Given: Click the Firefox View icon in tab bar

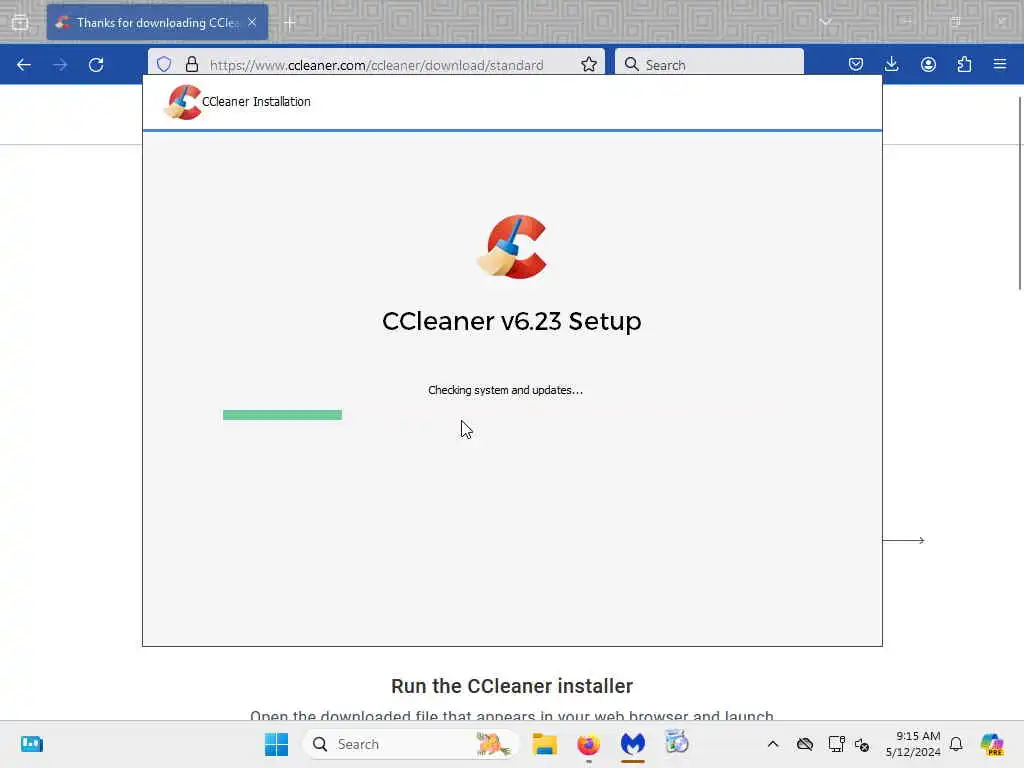Looking at the screenshot, I should 20,22.
